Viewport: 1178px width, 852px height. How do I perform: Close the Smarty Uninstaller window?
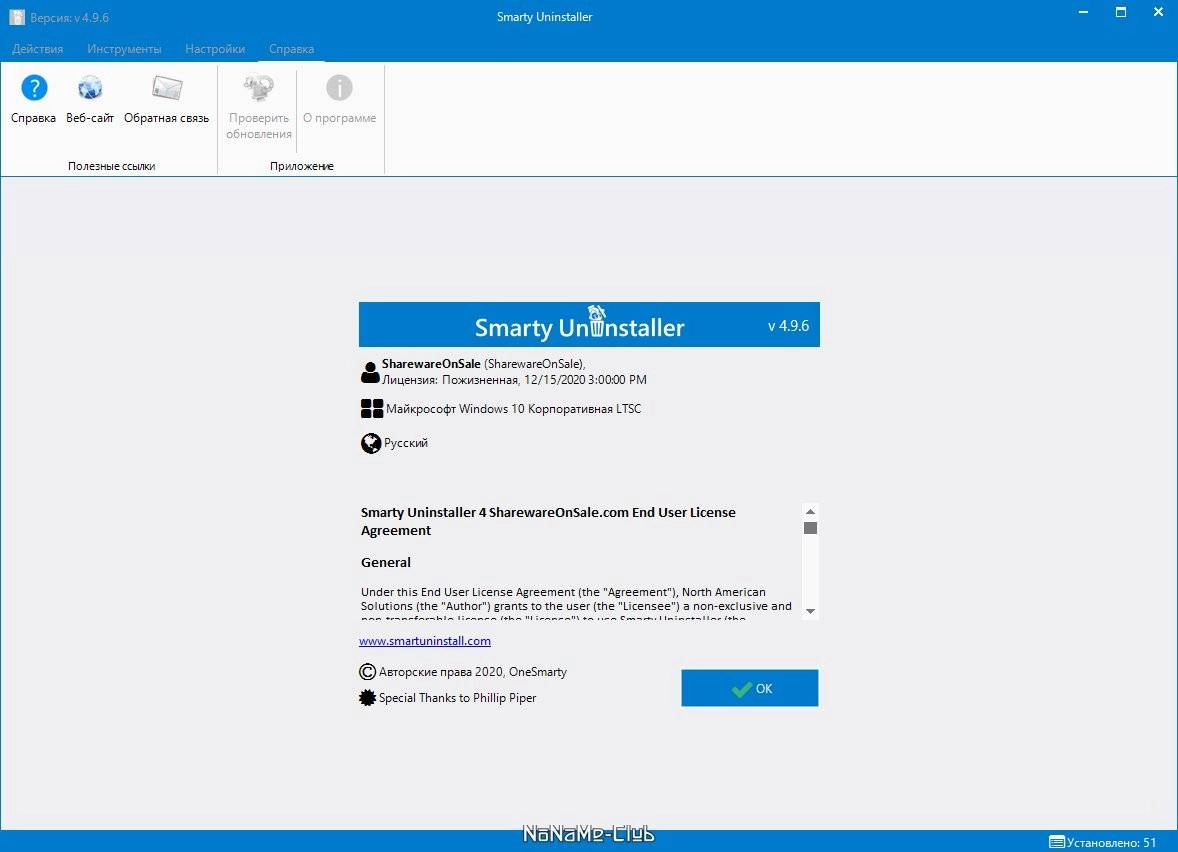point(1158,13)
